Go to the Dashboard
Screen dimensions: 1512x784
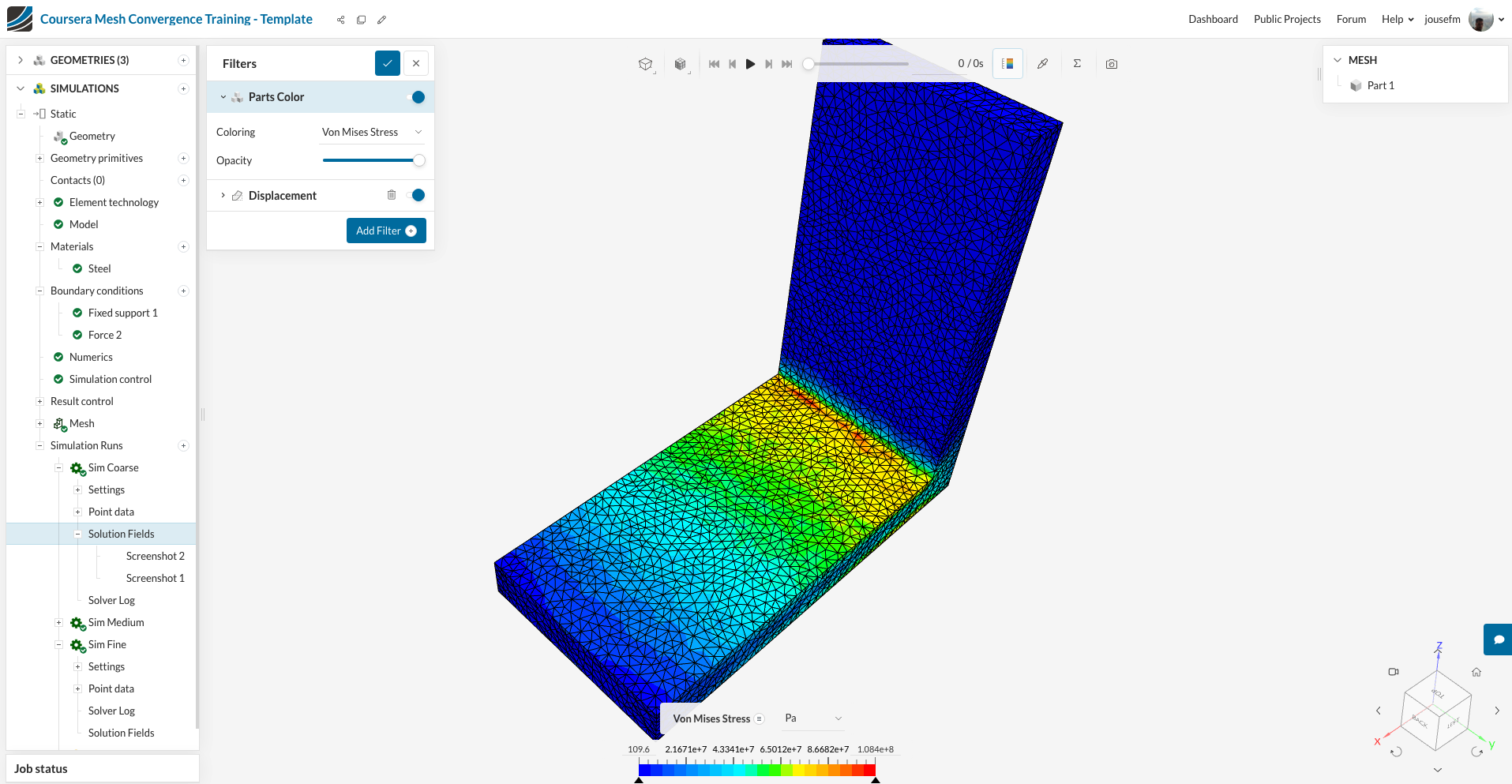1213,20
